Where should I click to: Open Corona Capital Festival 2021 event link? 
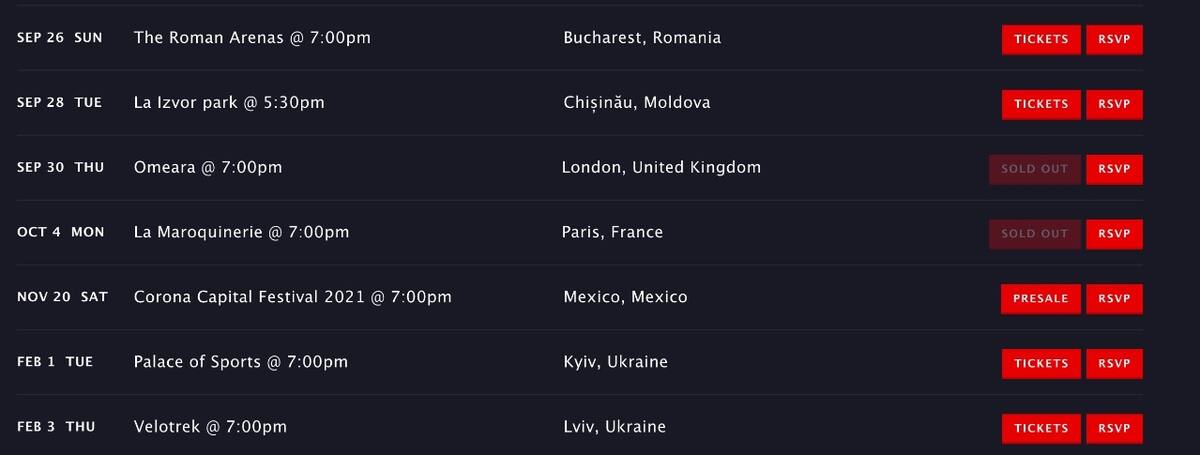(292, 297)
